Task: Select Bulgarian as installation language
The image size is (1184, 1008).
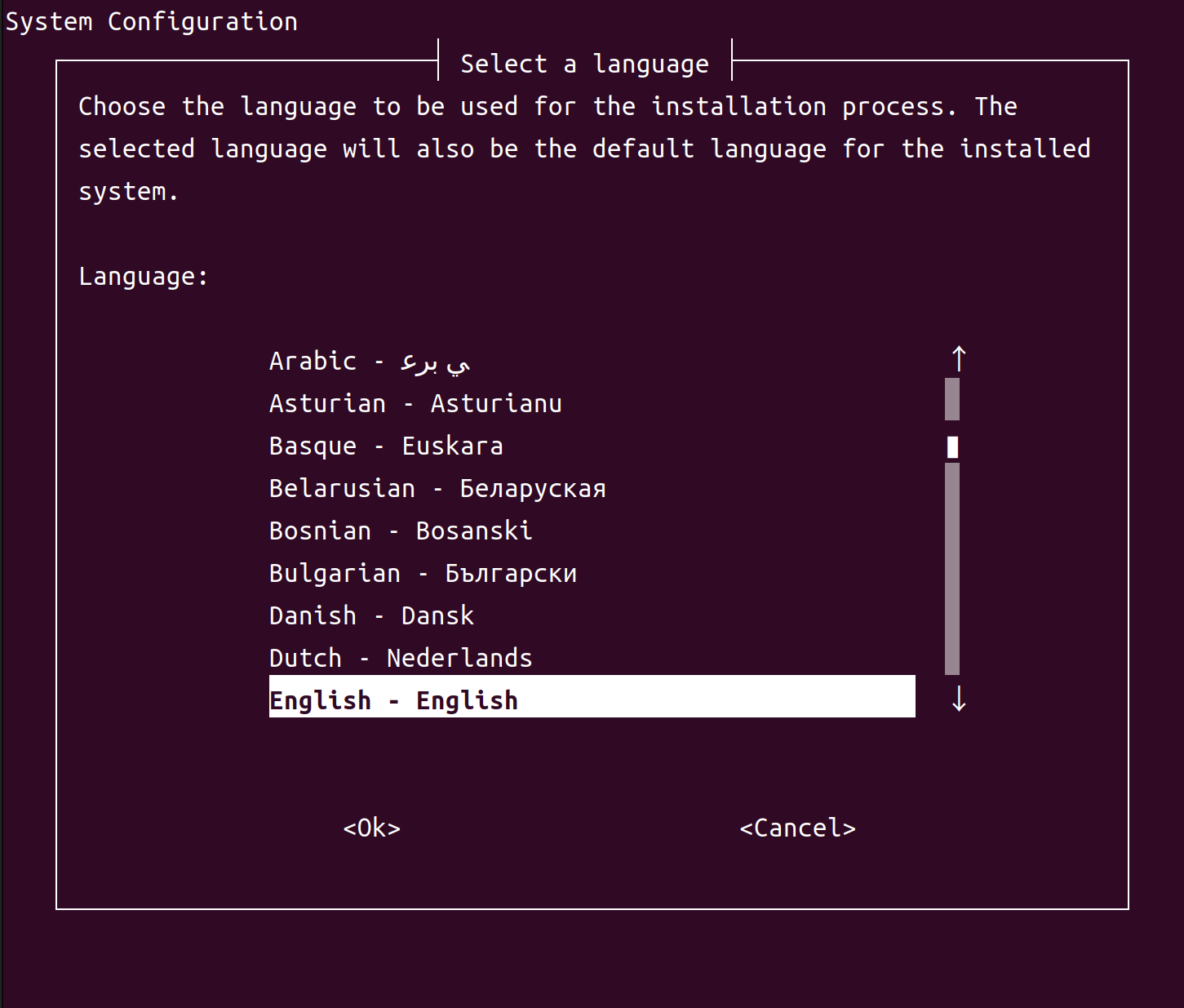Action: pyautogui.click(x=422, y=572)
